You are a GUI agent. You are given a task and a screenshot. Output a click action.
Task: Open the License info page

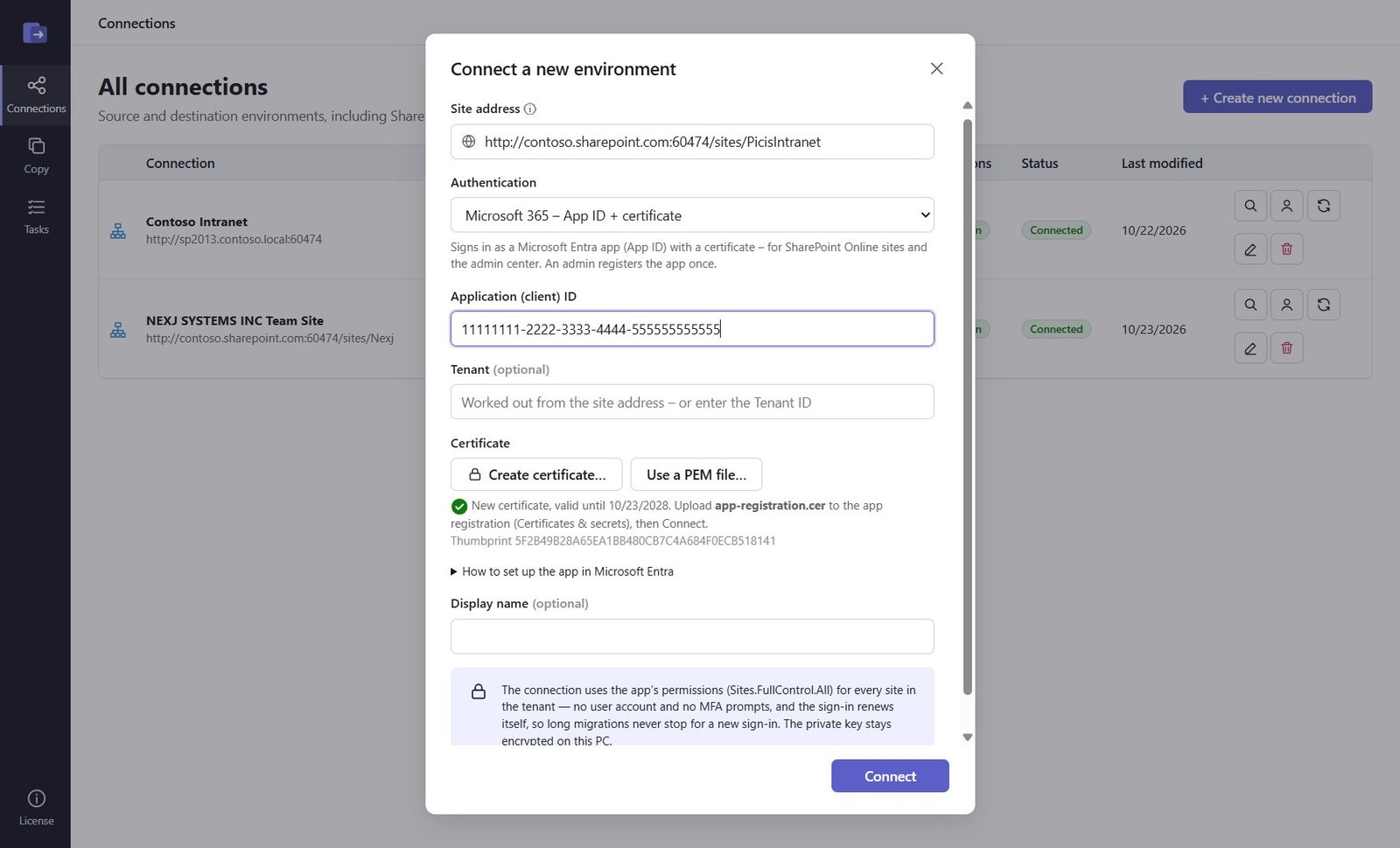pos(36,808)
